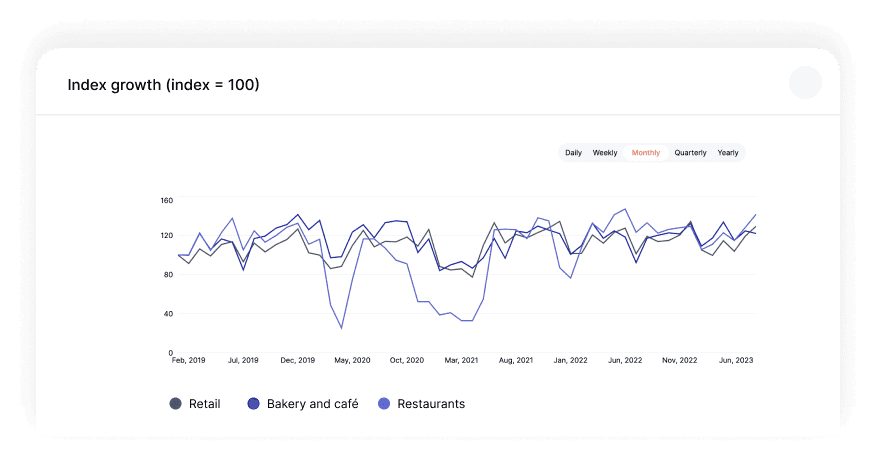Toggle the Retail legend color dot
The width and height of the screenshot is (876, 461).
click(x=175, y=403)
